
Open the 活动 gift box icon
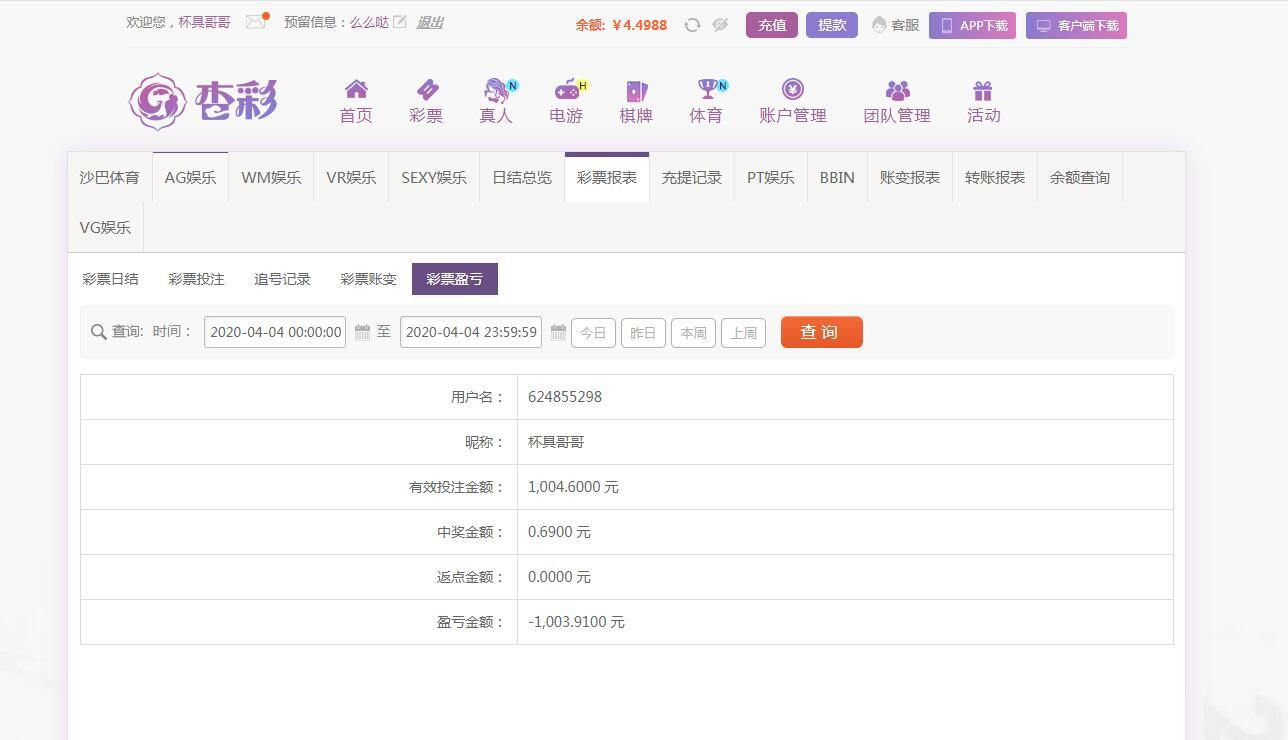[983, 90]
